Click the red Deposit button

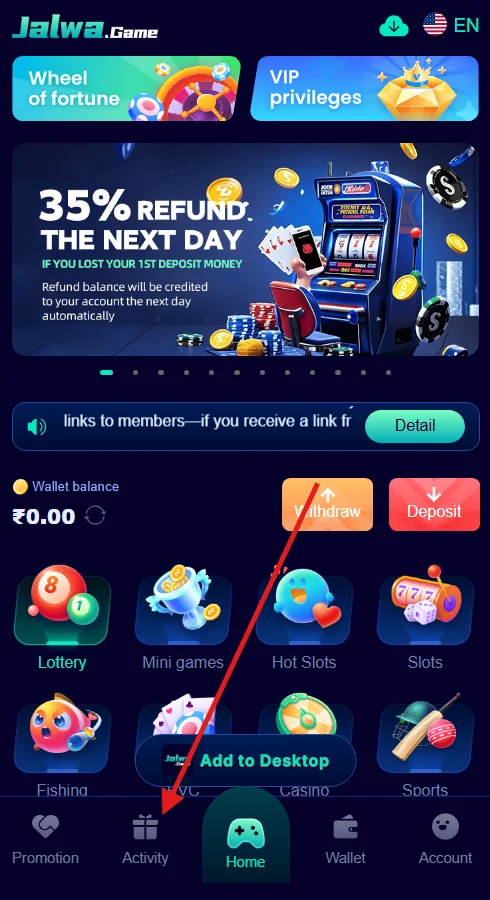[x=434, y=504]
